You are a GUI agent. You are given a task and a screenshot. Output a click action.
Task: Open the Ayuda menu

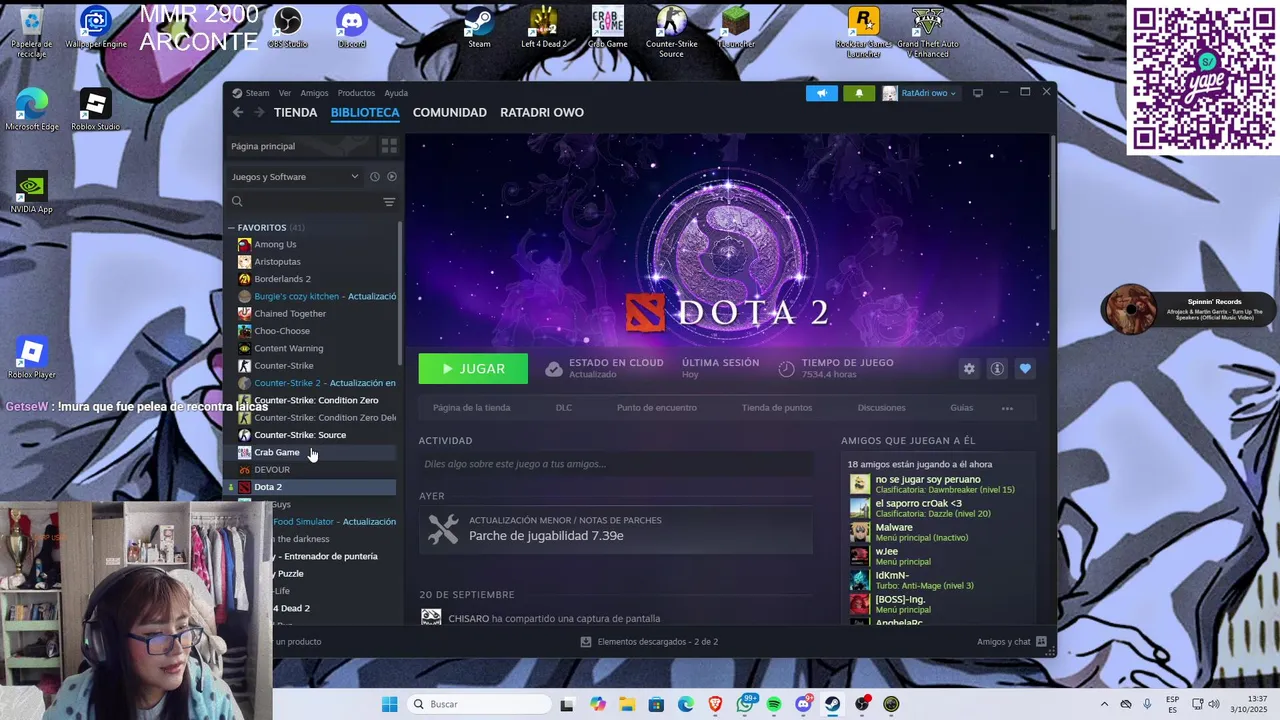click(396, 93)
